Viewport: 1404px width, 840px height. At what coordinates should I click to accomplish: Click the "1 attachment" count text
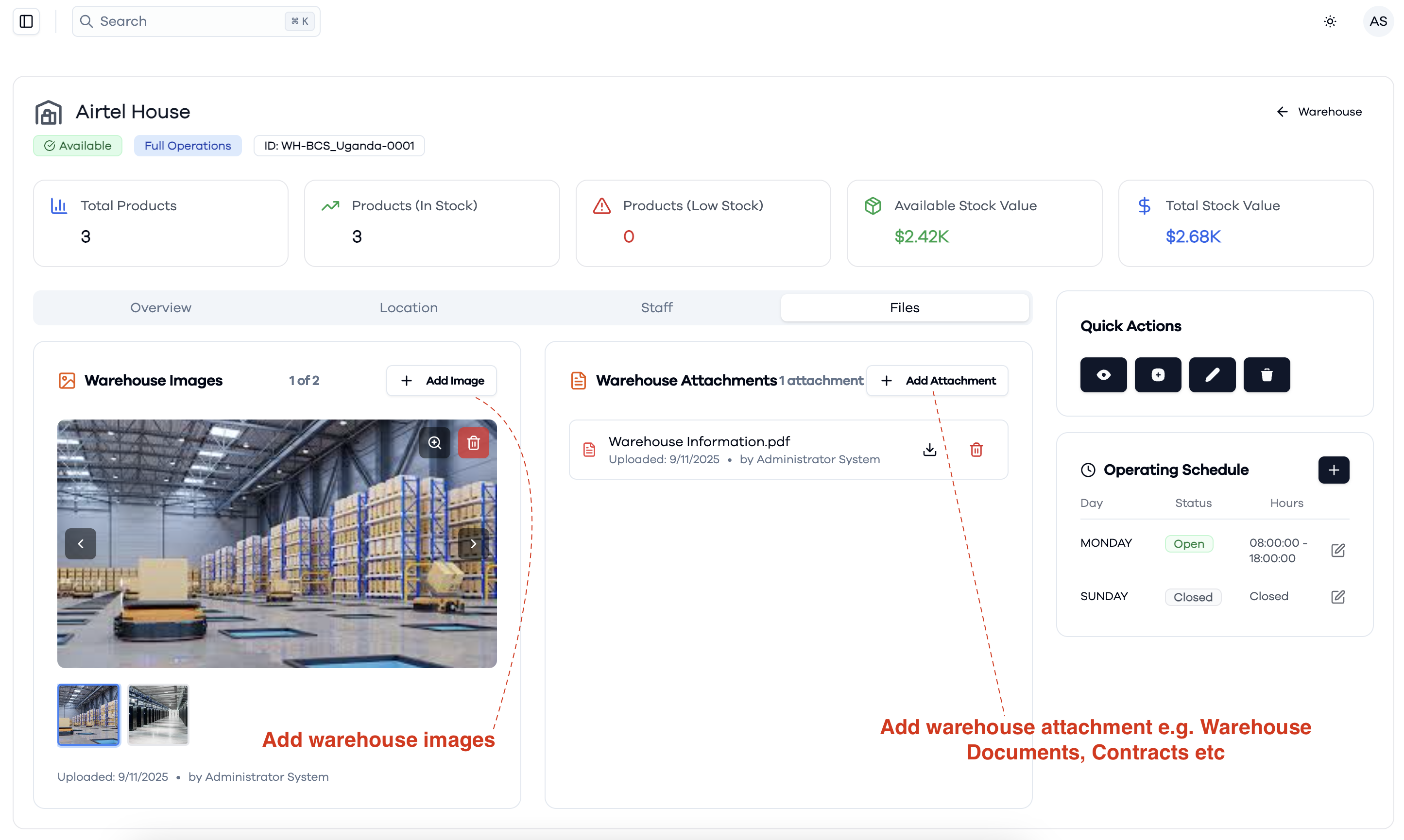coord(821,380)
